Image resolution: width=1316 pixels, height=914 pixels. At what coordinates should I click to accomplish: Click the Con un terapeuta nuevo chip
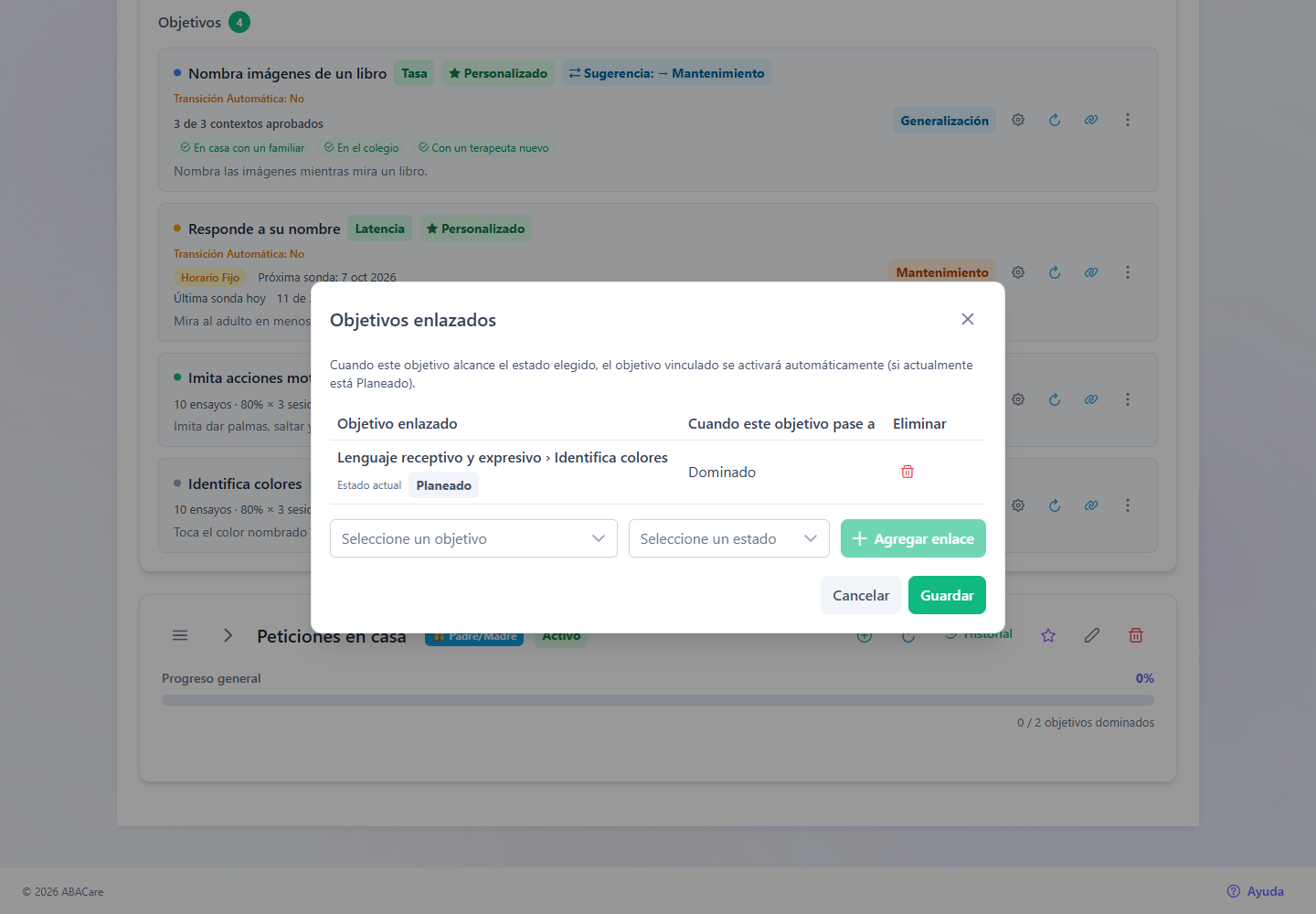(x=483, y=148)
